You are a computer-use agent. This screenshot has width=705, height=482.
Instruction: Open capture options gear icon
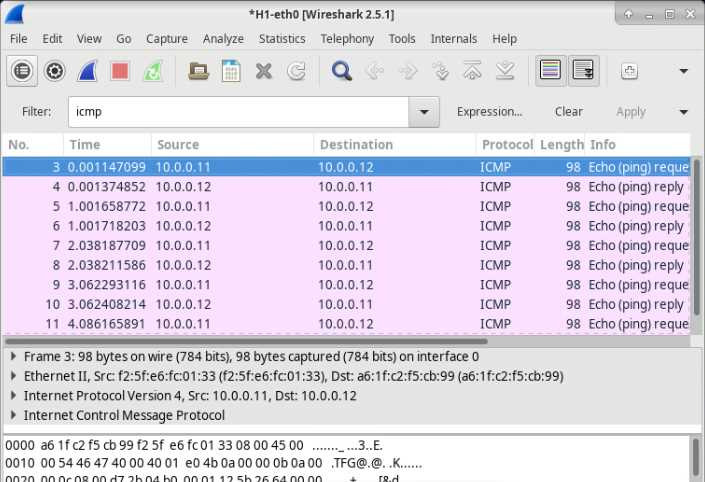[x=55, y=71]
